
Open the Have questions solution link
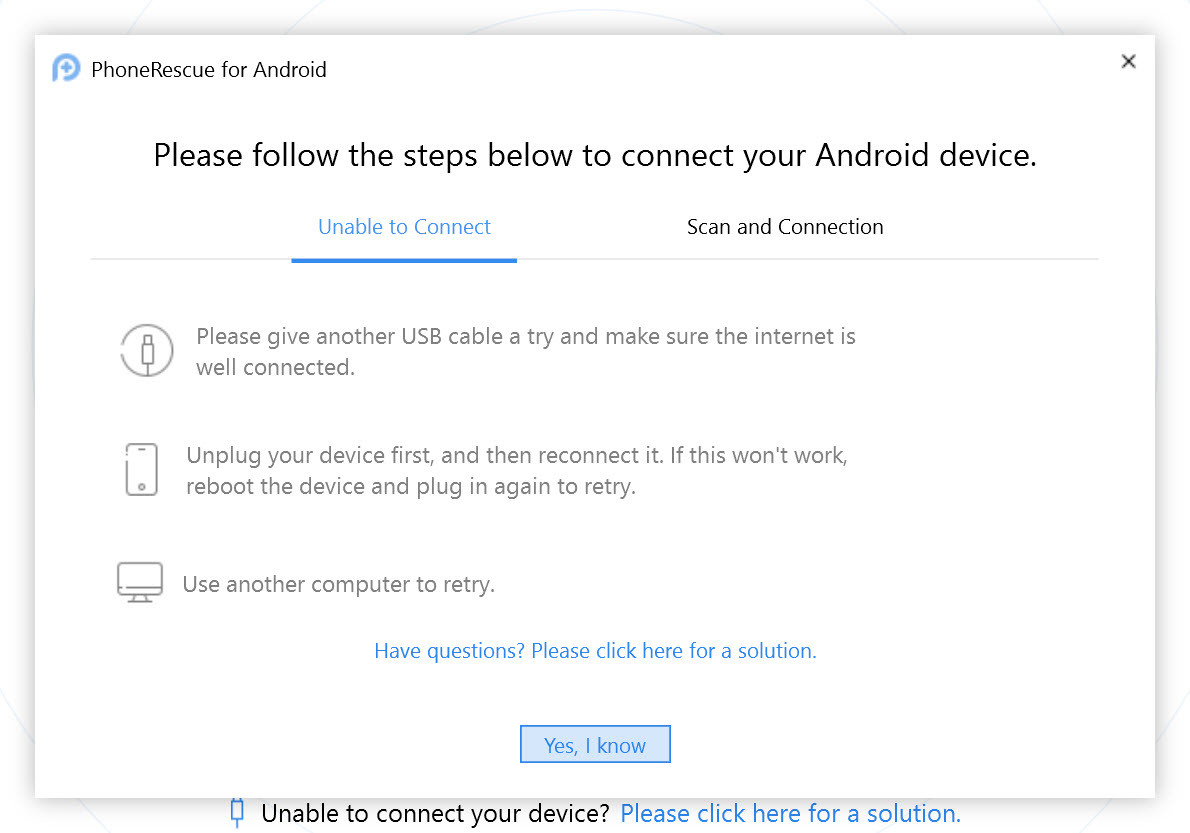[x=595, y=651]
